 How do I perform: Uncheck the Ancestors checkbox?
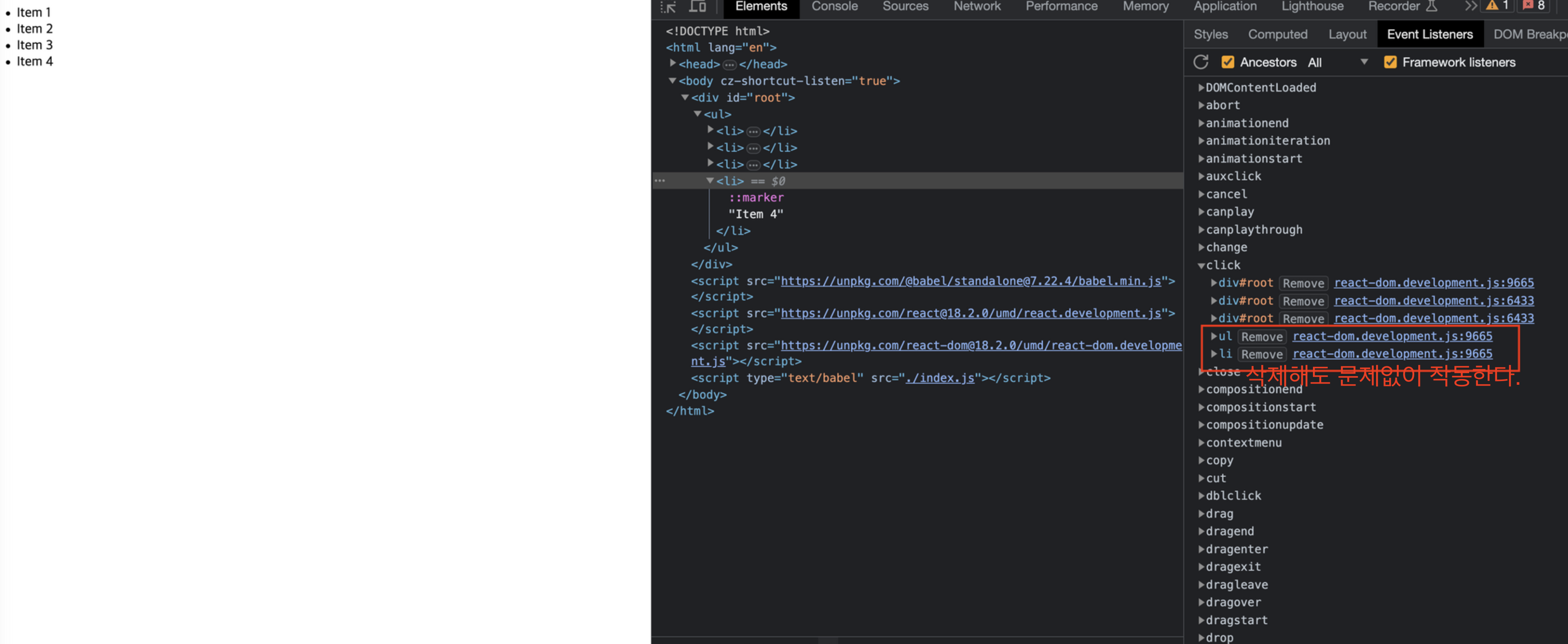tap(1228, 62)
